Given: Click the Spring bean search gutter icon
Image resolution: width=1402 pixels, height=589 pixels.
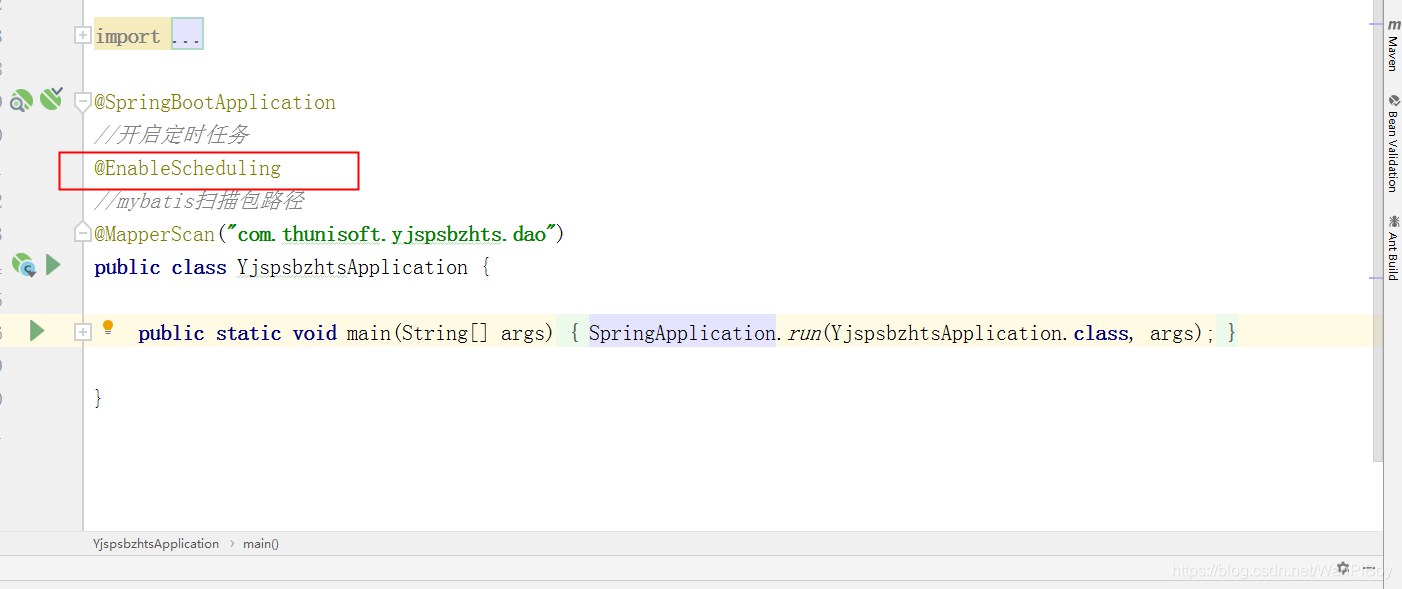Looking at the screenshot, I should click(21, 100).
